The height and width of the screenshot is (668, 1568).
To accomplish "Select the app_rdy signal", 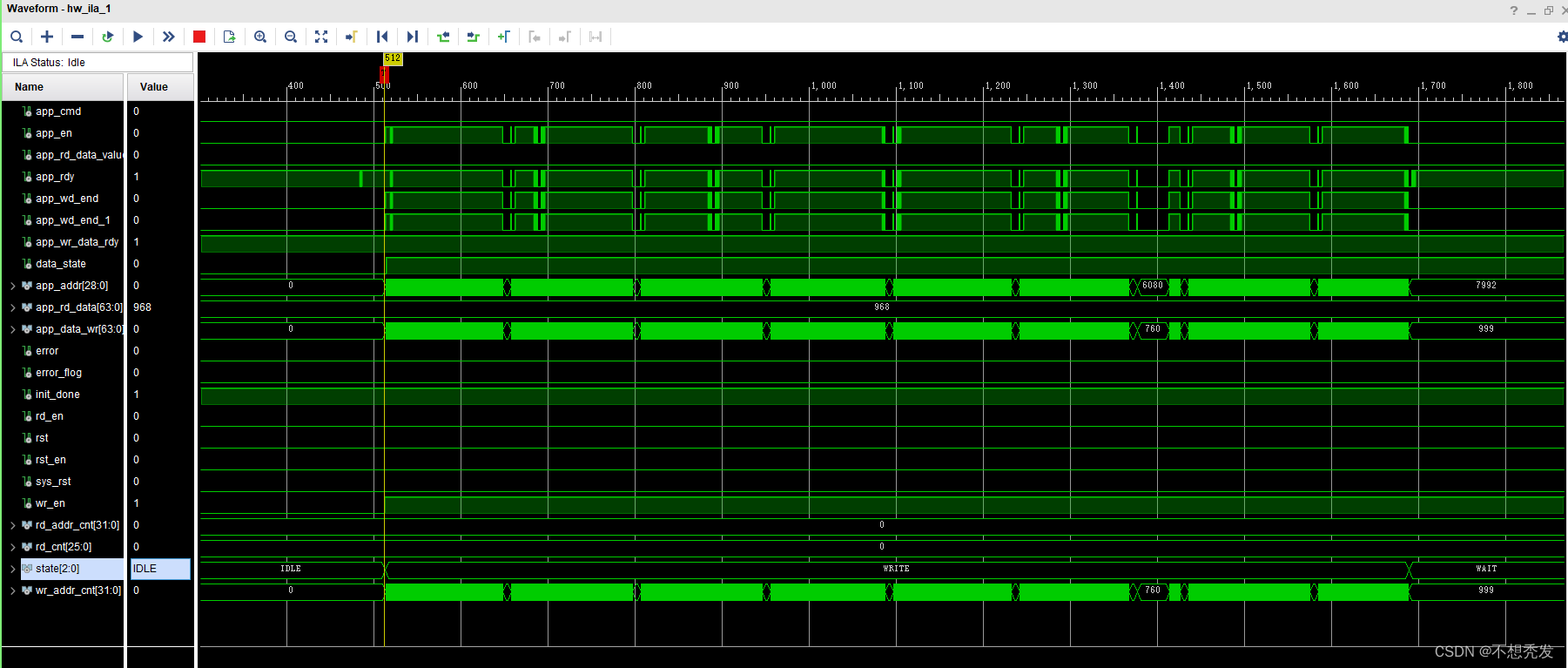I will [x=55, y=177].
